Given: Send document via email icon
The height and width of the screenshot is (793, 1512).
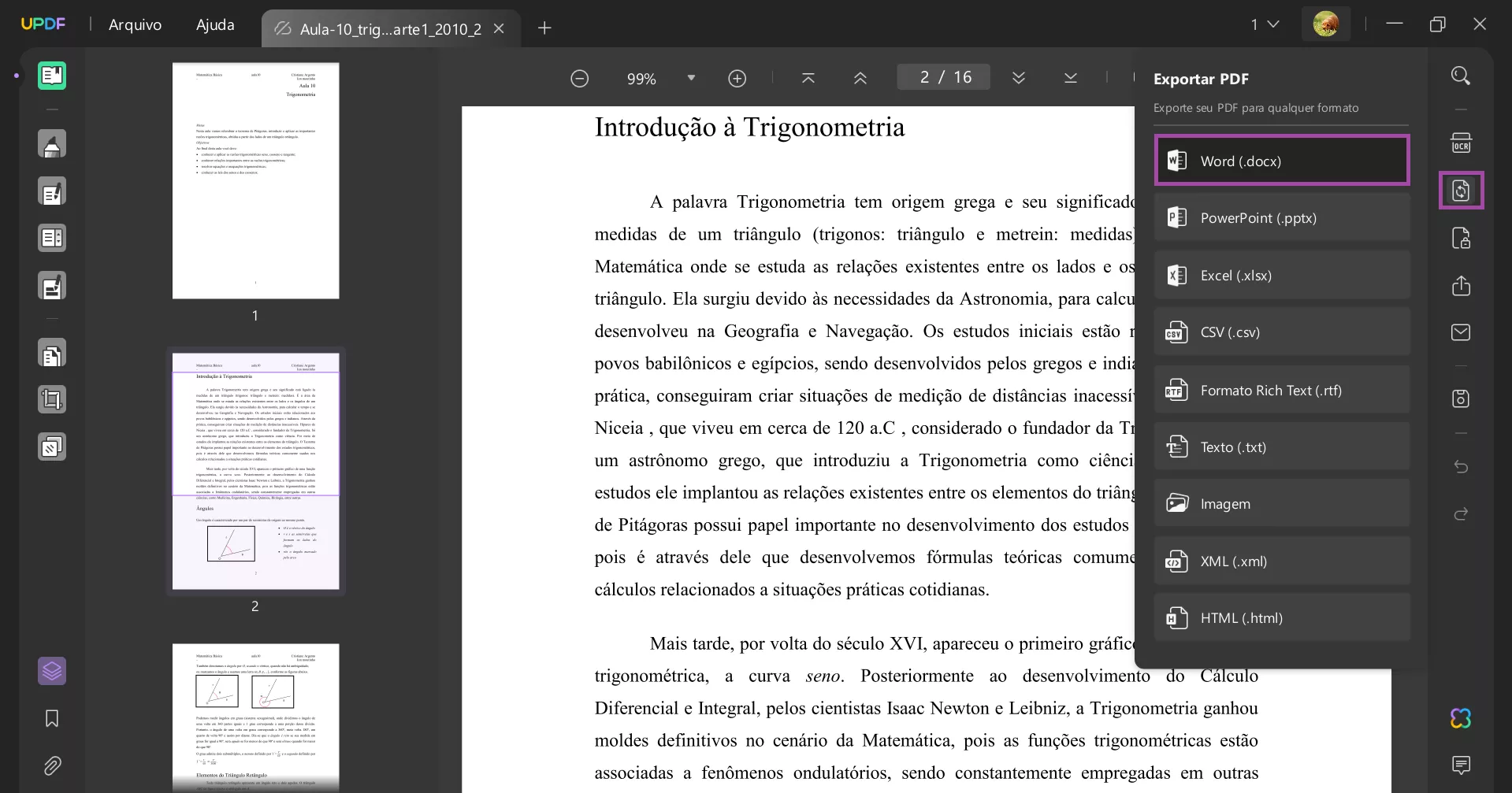Looking at the screenshot, I should pyautogui.click(x=1462, y=332).
